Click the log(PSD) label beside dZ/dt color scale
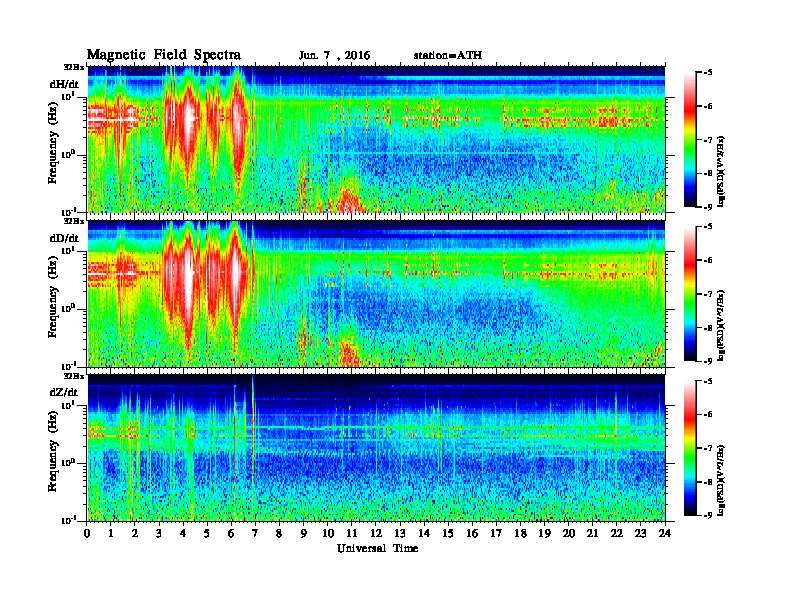This screenshot has width=792, height=612. tap(721, 480)
